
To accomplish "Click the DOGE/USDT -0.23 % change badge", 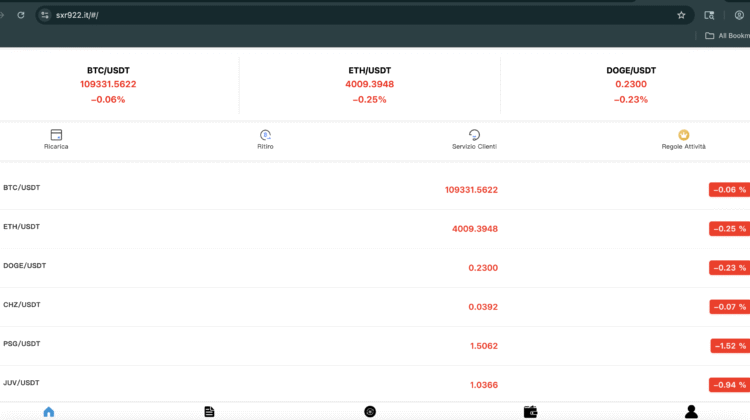I will [x=729, y=267].
